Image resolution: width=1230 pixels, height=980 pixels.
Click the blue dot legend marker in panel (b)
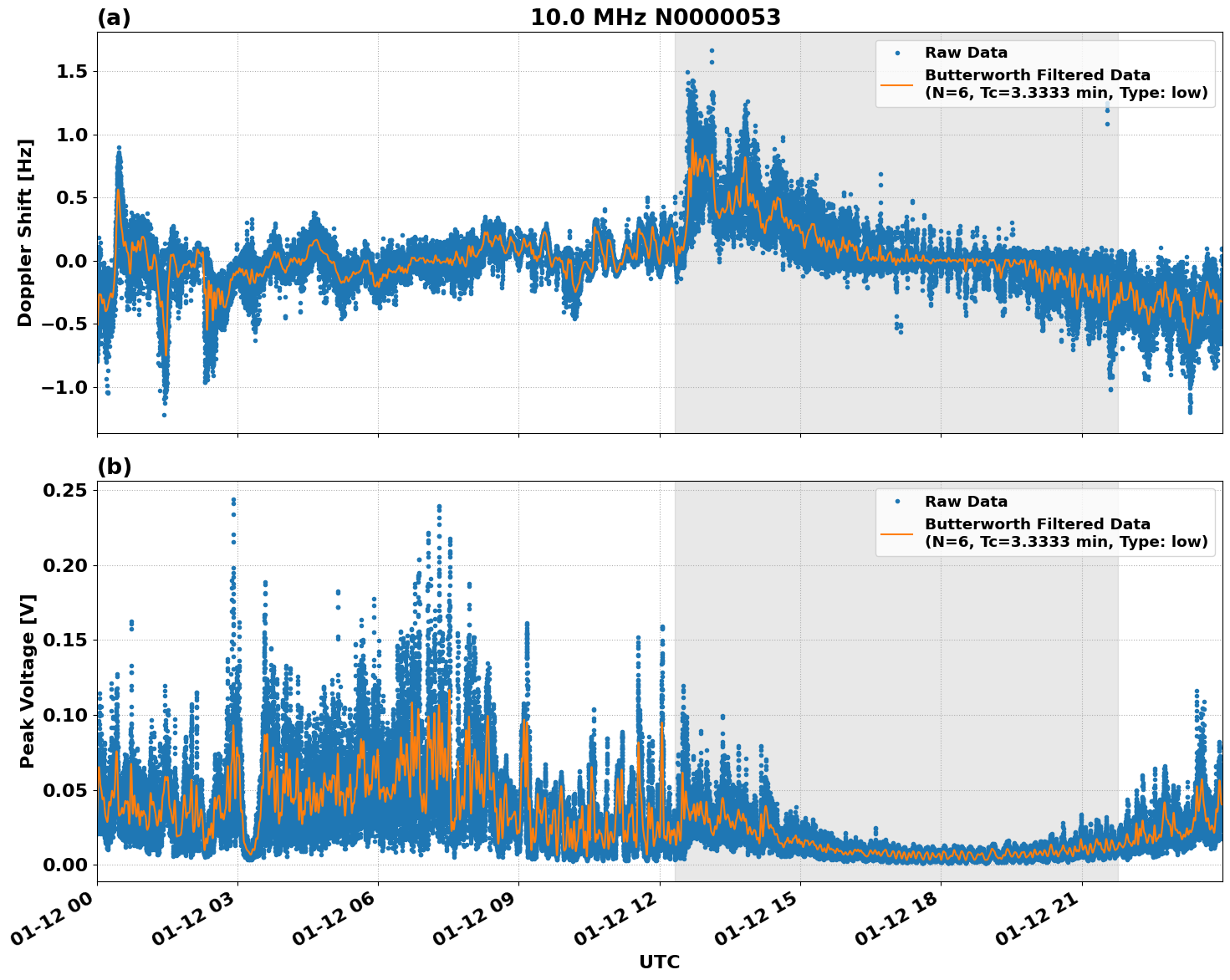click(897, 502)
